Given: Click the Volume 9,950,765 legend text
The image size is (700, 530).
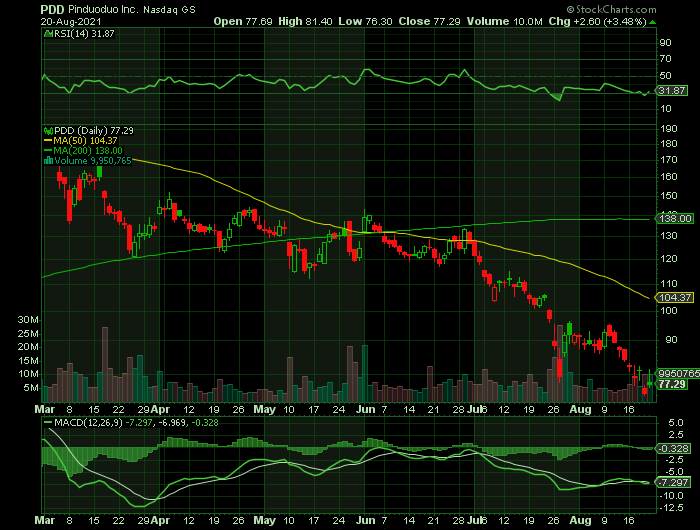Looking at the screenshot, I should [x=93, y=161].
